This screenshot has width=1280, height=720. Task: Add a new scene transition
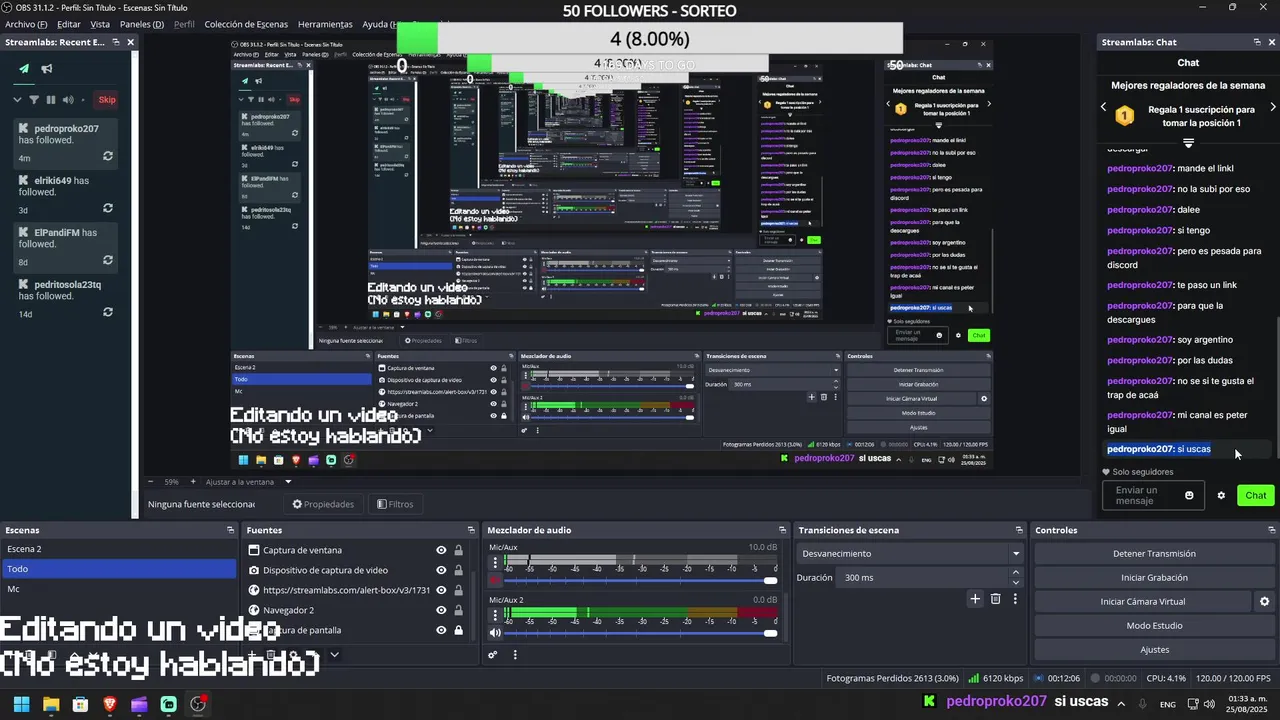point(975,599)
